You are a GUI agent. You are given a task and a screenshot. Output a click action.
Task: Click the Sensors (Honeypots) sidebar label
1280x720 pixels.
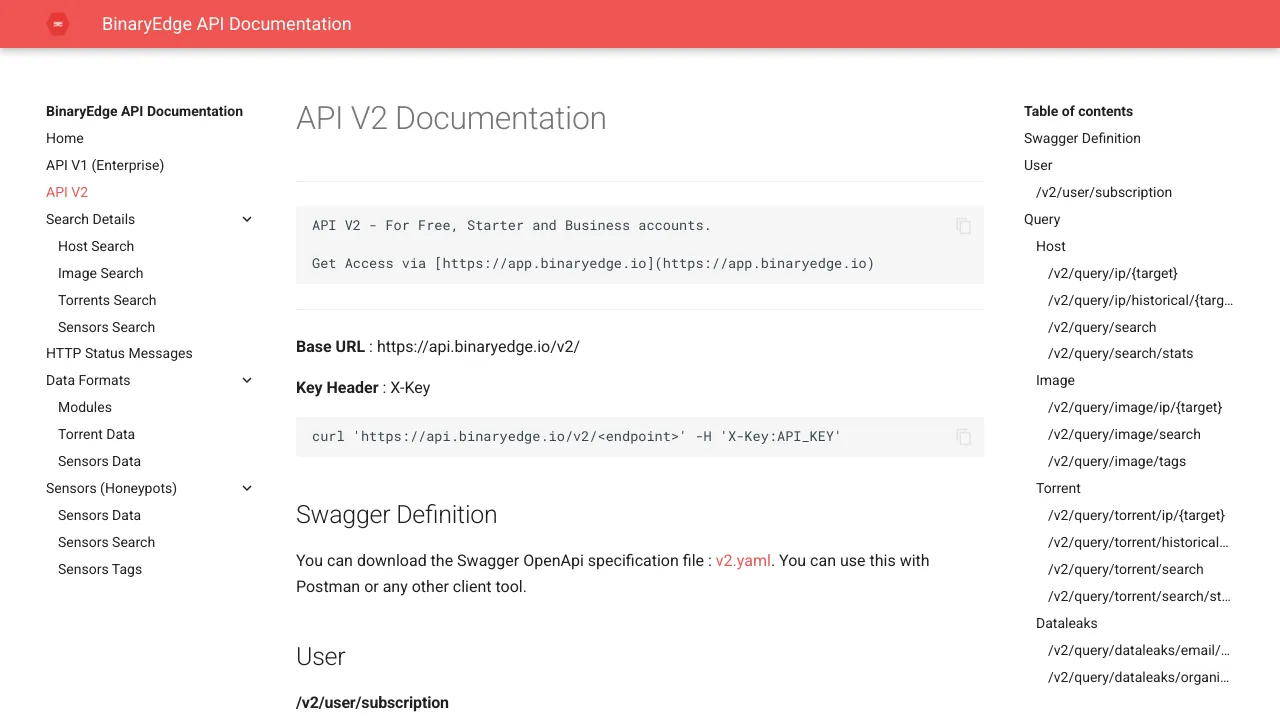coord(111,488)
